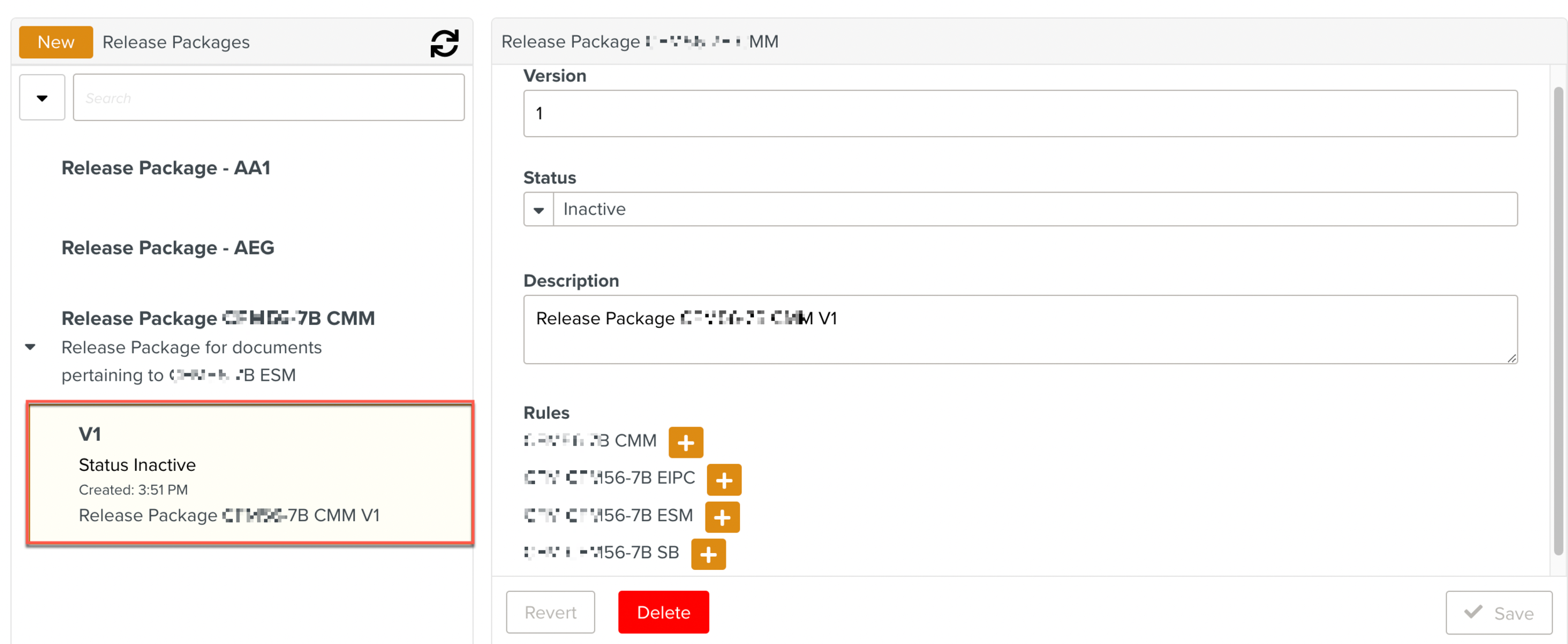Select Release Package - AEG
Screen dimensions: 1568x644
pyautogui.click(x=167, y=248)
